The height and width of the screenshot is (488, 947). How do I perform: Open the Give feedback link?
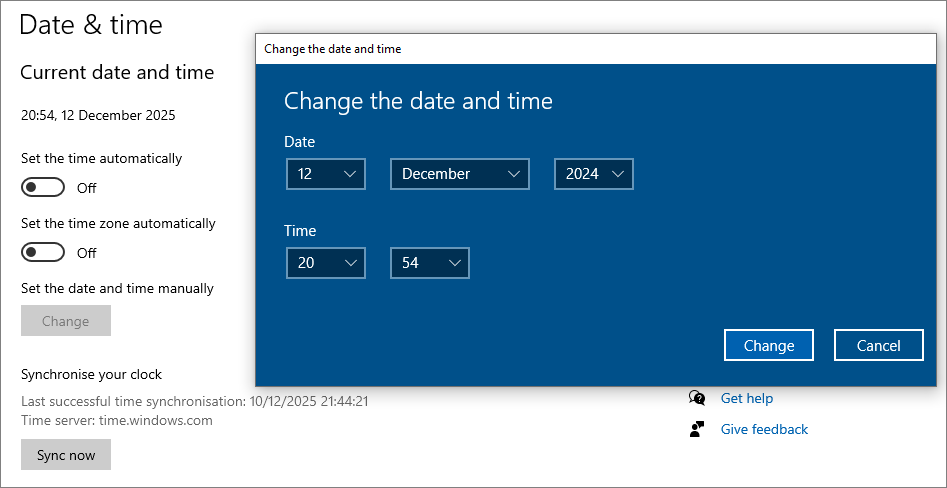tap(764, 429)
